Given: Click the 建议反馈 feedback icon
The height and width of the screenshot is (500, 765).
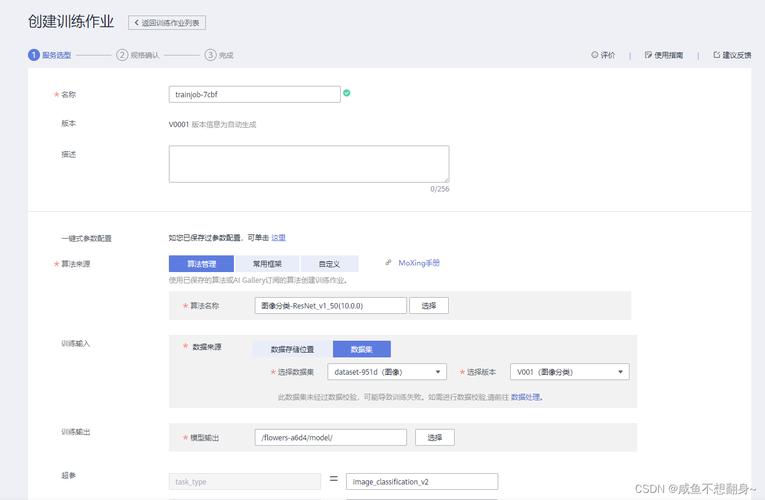Looking at the screenshot, I should click(x=716, y=56).
